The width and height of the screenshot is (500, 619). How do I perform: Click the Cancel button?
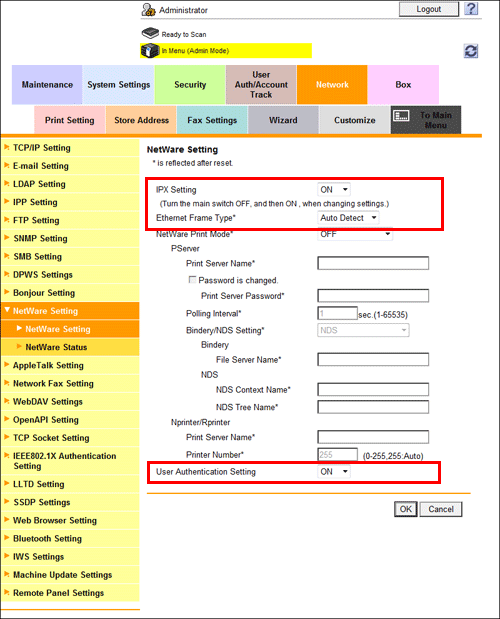coord(441,509)
